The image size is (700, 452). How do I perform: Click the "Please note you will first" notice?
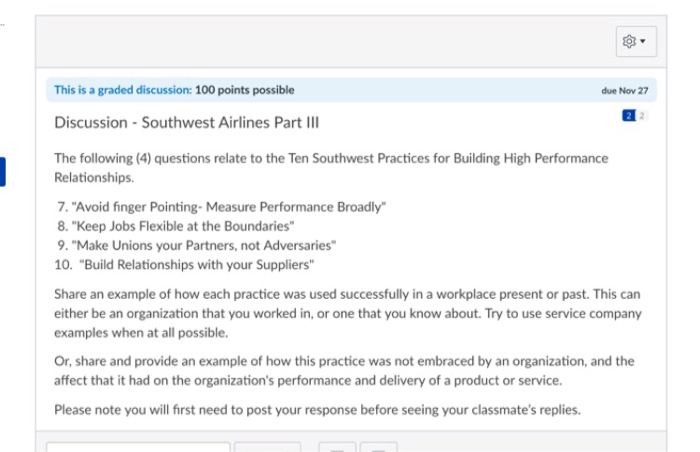(317, 410)
